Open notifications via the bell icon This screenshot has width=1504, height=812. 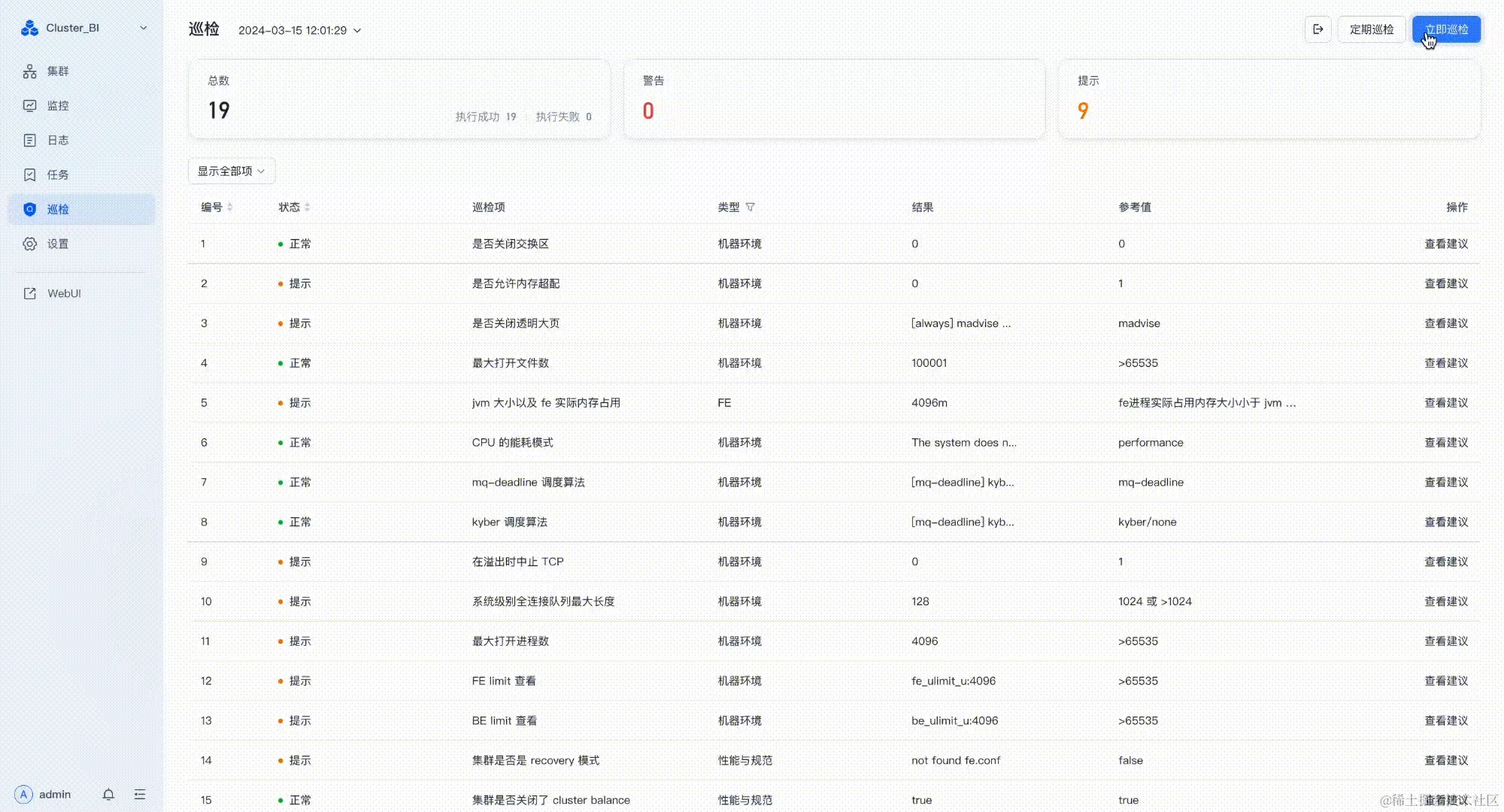108,794
